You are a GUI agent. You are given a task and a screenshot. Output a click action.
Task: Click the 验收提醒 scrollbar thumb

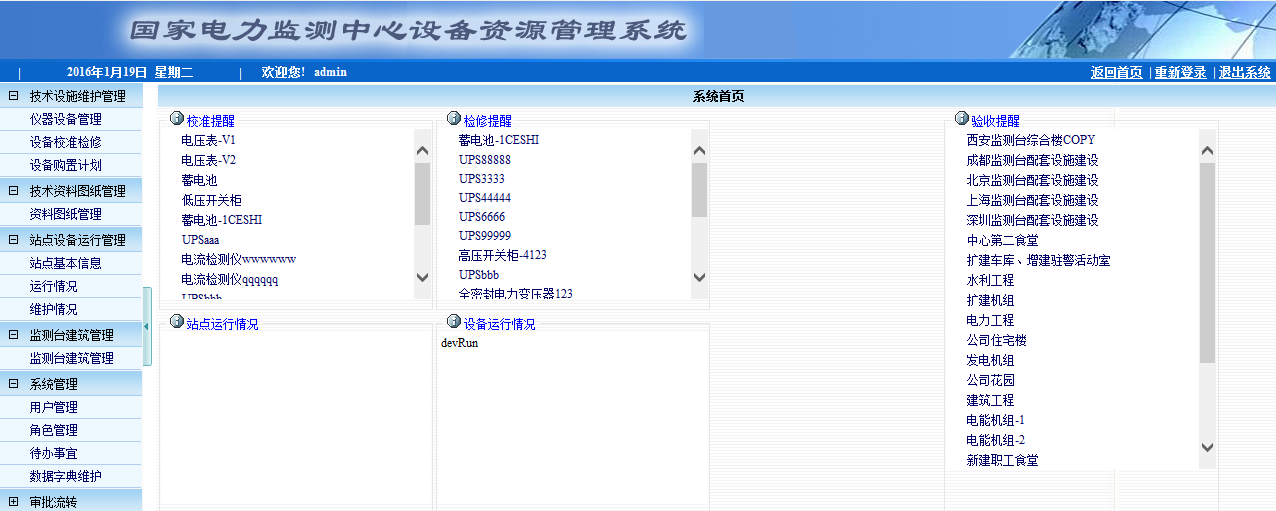click(1207, 262)
